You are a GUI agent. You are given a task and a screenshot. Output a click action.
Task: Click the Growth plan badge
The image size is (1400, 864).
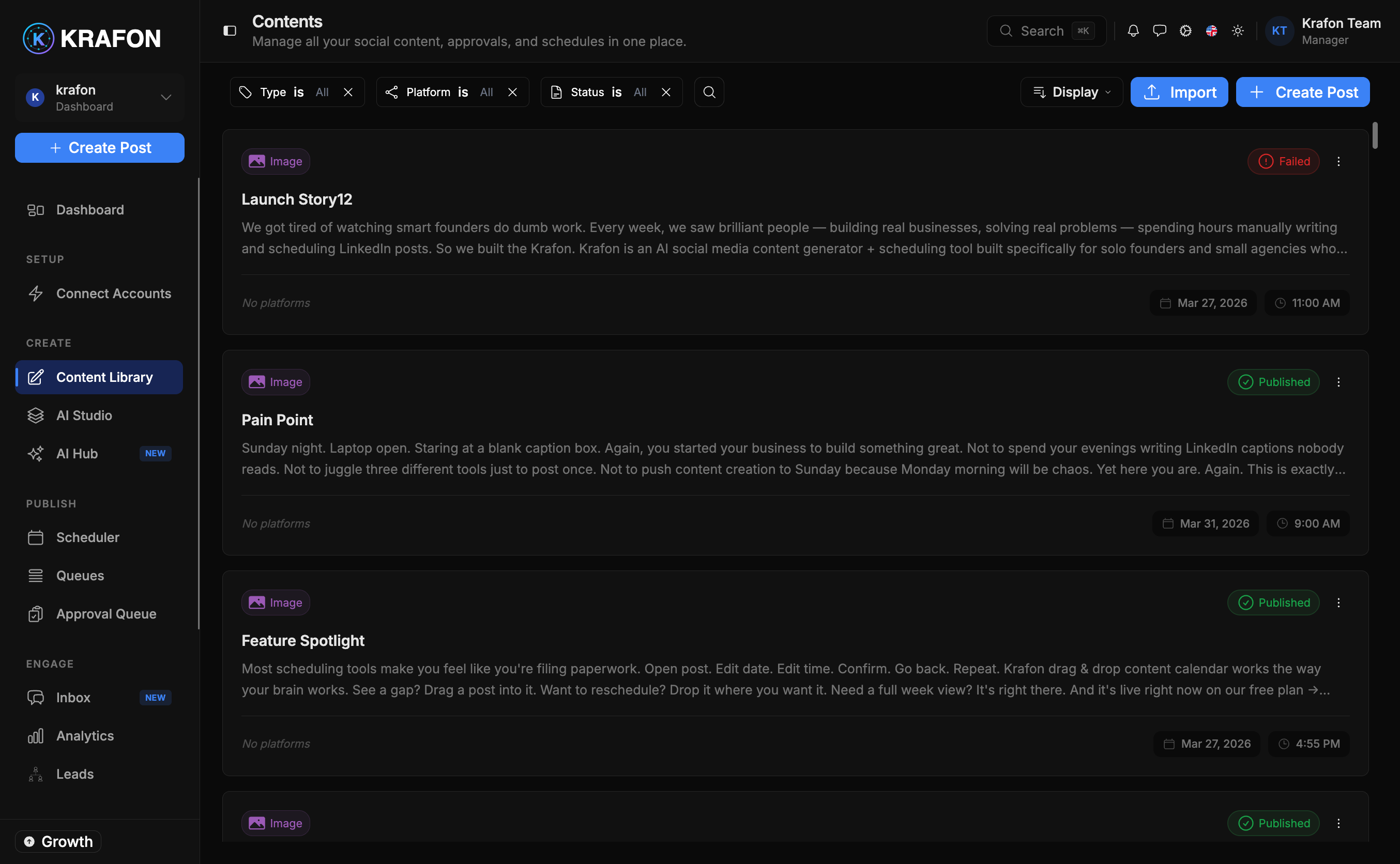(58, 842)
